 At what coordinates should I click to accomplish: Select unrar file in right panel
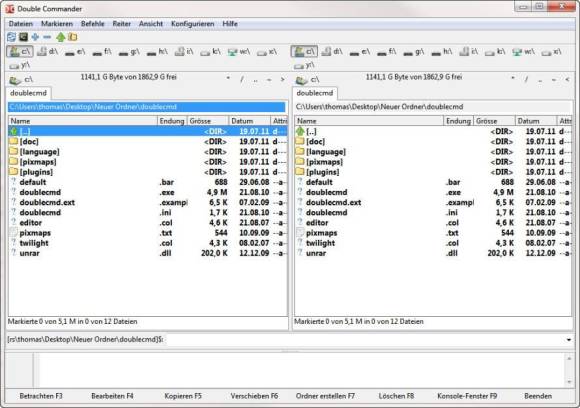[x=434, y=253]
